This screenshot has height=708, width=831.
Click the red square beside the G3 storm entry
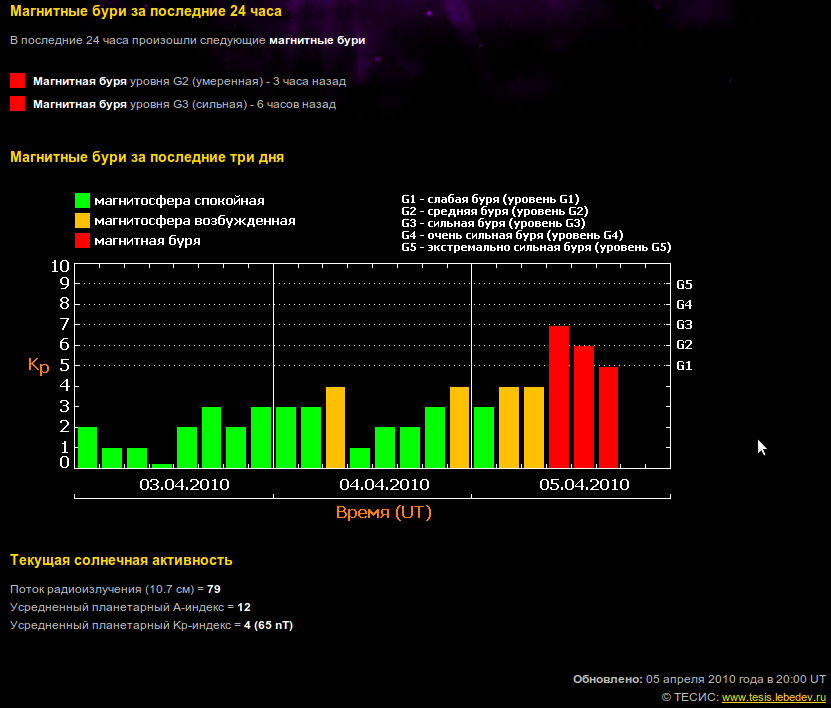tap(17, 104)
